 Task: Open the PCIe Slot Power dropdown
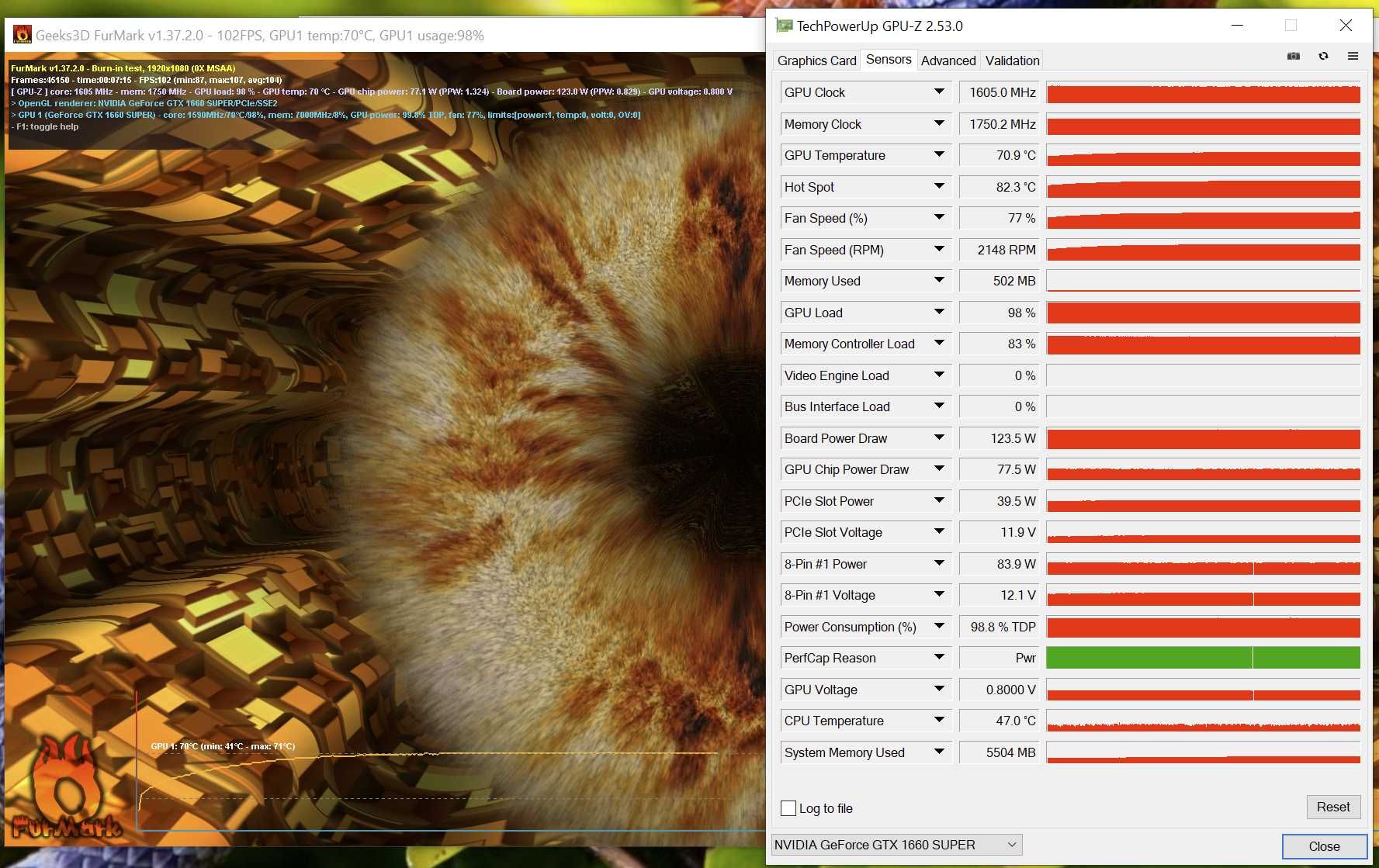click(939, 501)
